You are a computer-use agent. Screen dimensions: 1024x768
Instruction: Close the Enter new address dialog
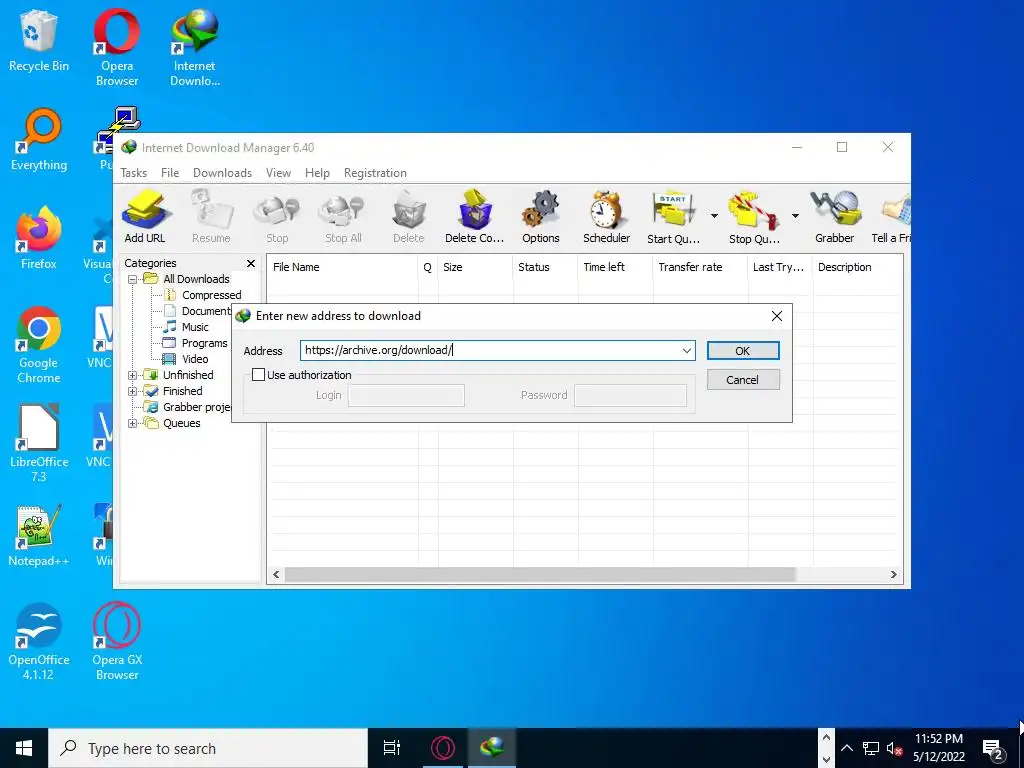pyautogui.click(x=776, y=316)
